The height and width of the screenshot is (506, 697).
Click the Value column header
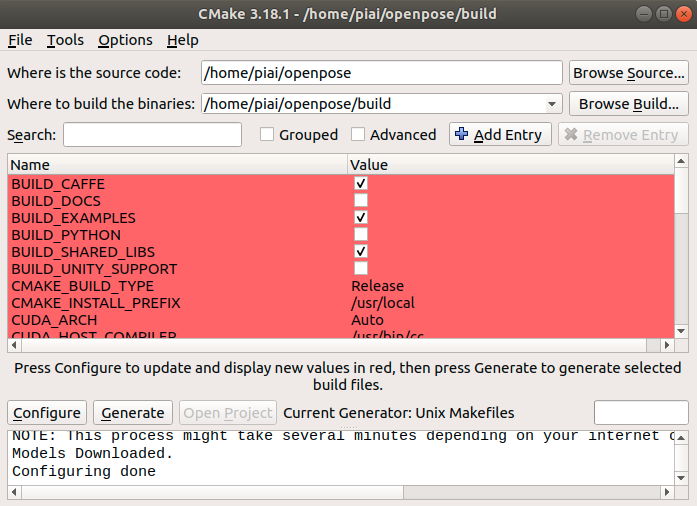[x=511, y=165]
